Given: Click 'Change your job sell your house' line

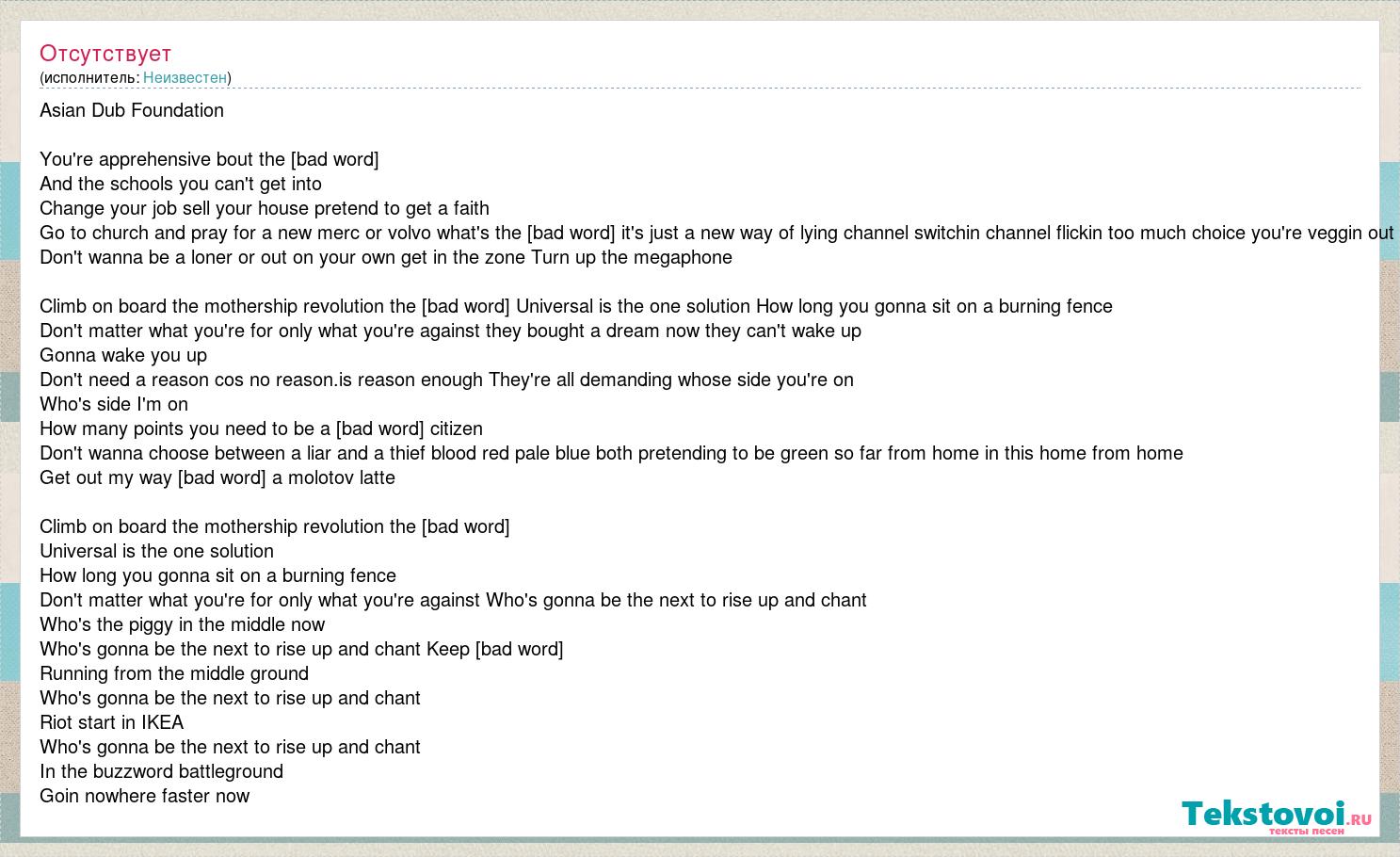Looking at the screenshot, I should [x=265, y=208].
